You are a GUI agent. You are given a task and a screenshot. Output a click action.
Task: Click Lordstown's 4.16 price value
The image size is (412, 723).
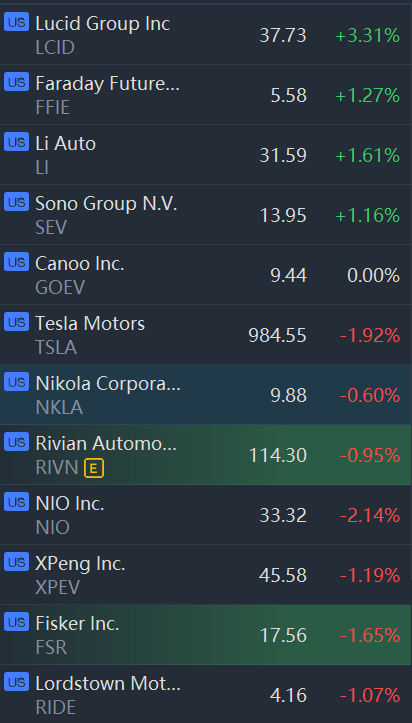(x=288, y=695)
